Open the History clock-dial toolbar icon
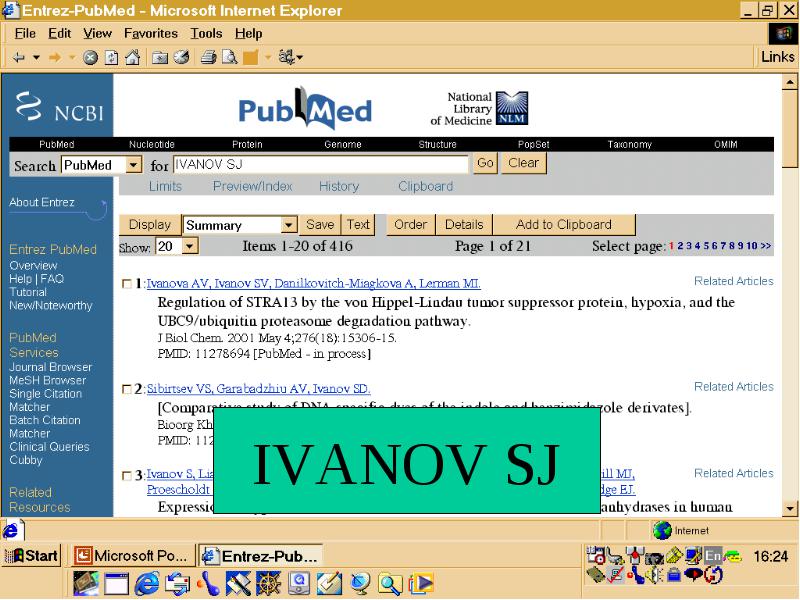 click(x=181, y=57)
